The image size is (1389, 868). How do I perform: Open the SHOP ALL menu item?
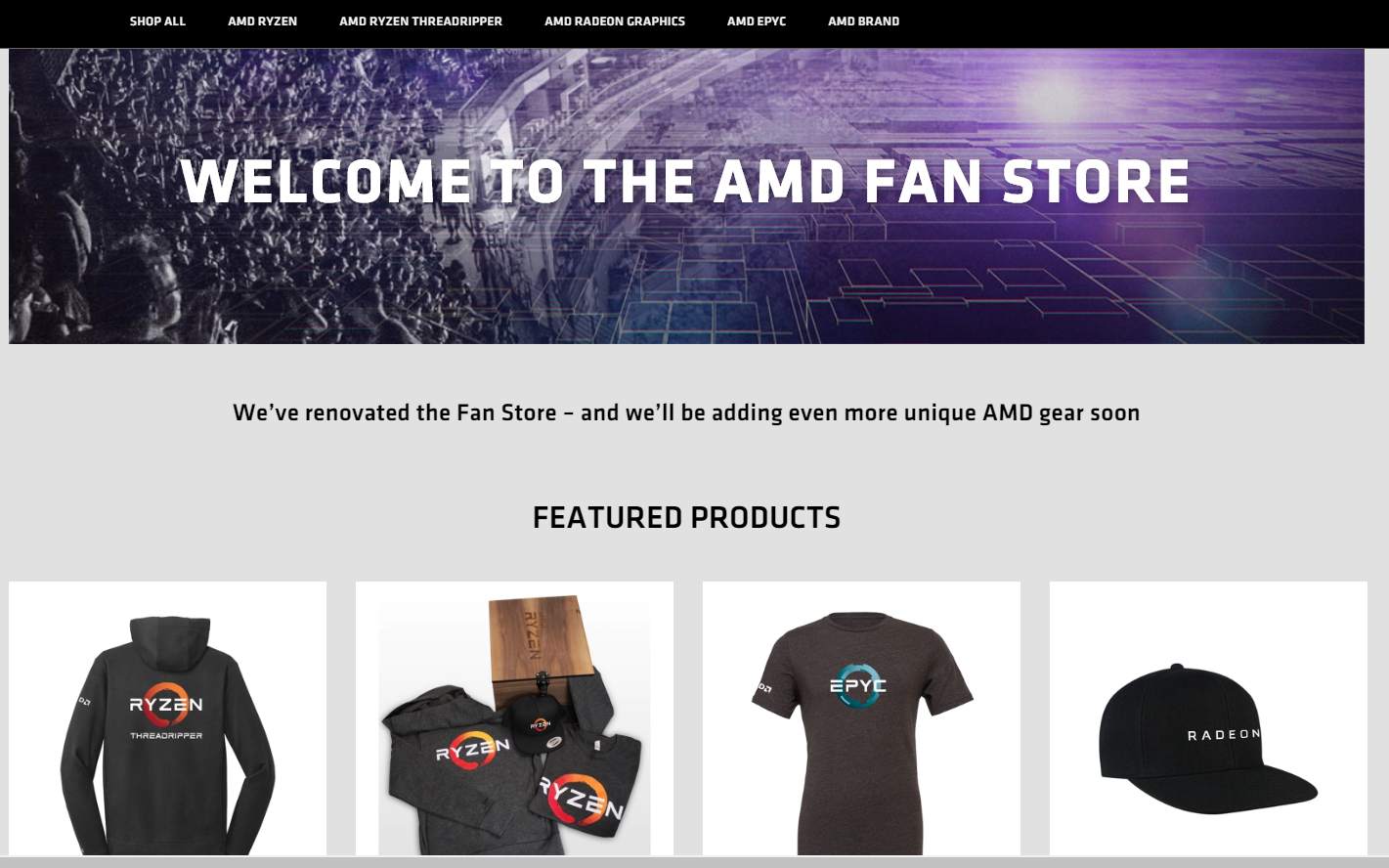[x=157, y=21]
